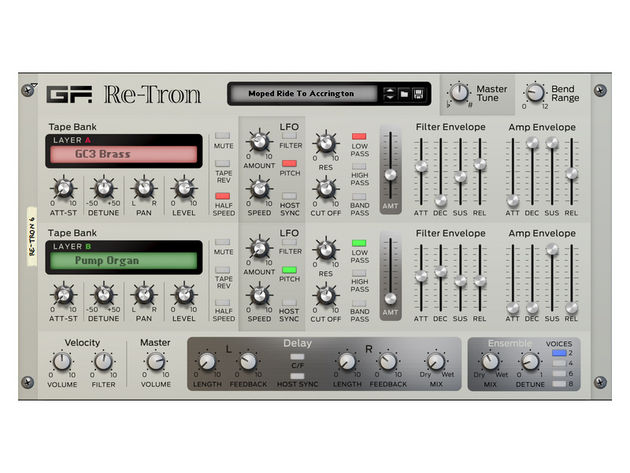630x473 pixels.
Task: Save patch with the floppy disk icon
Action: 418,94
